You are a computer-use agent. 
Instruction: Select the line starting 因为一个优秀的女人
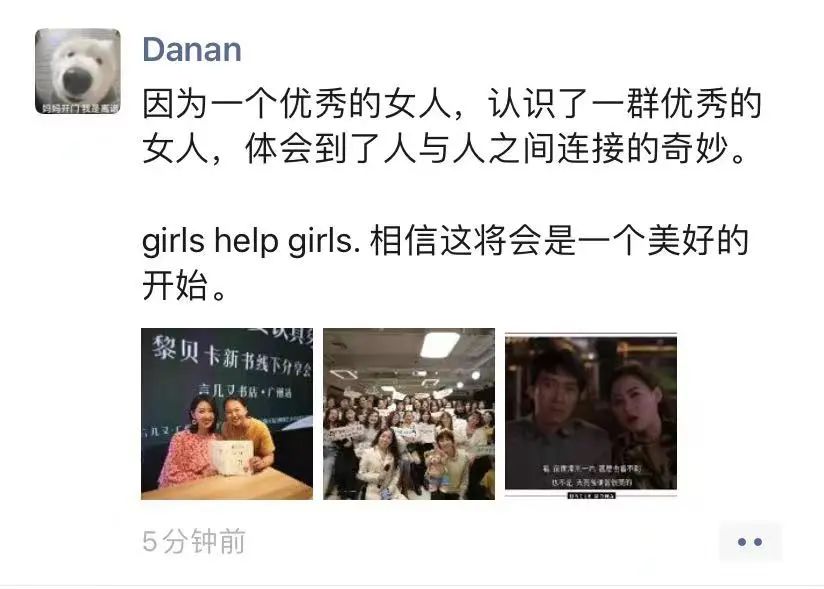[x=452, y=104]
